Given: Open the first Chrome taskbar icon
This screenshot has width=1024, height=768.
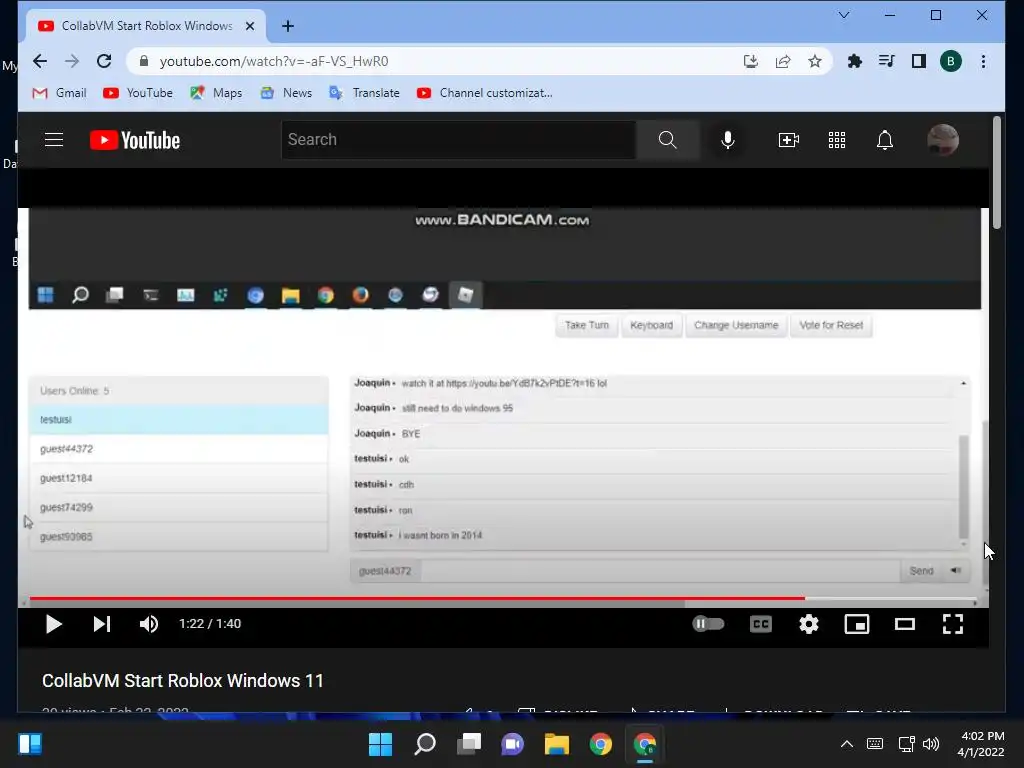Looking at the screenshot, I should coord(601,744).
